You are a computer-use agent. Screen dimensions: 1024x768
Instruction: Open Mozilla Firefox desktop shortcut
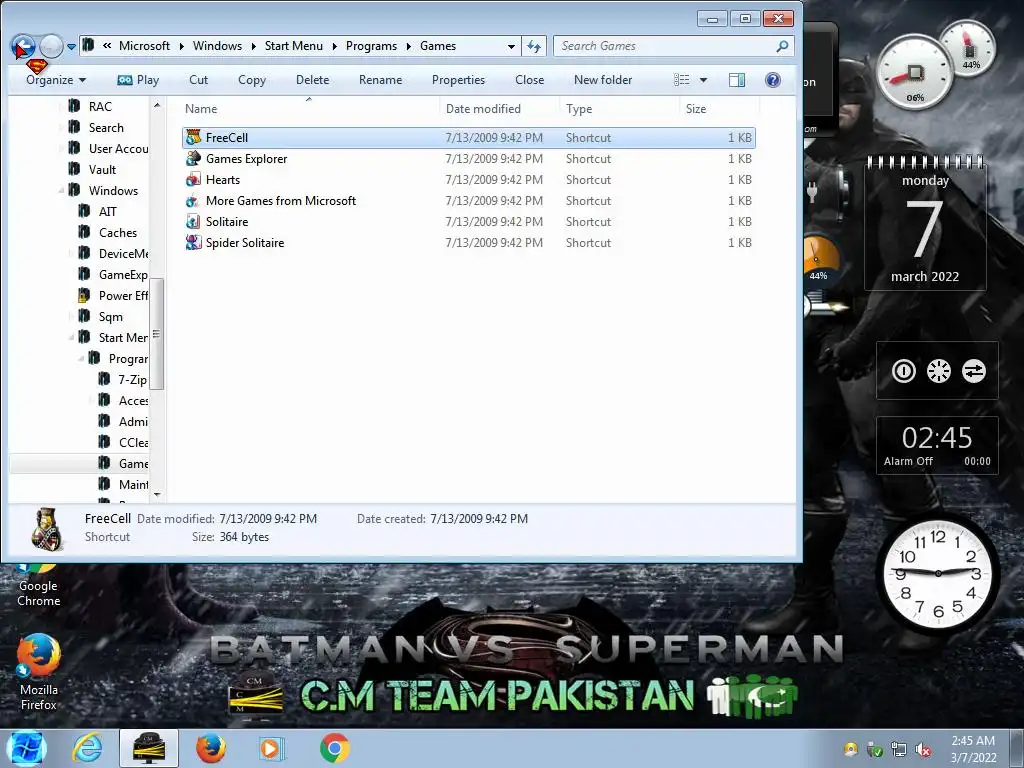(x=39, y=671)
